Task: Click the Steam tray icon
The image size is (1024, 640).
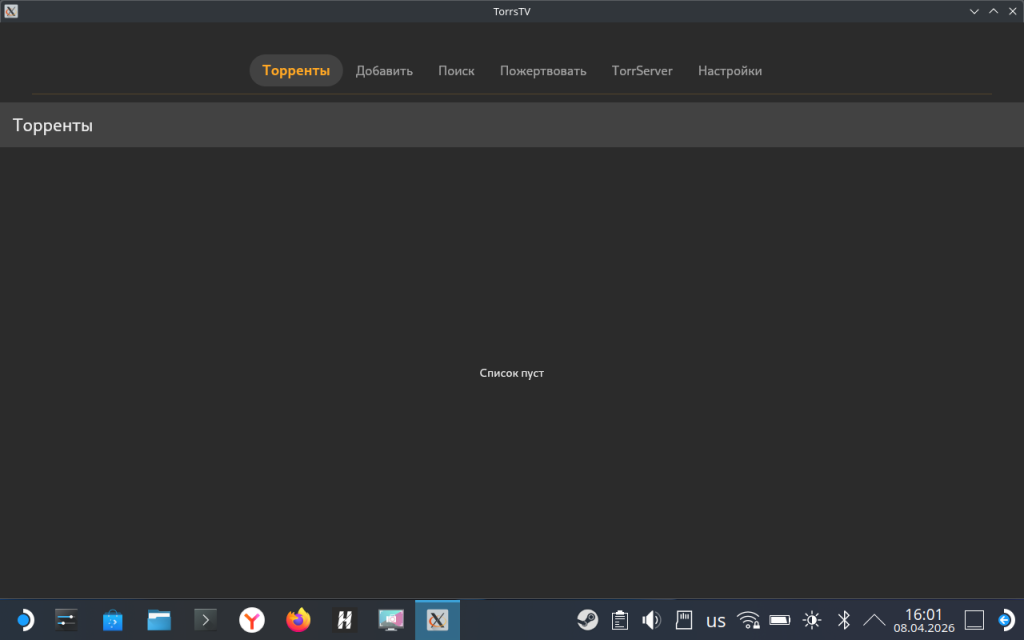Action: coord(588,620)
